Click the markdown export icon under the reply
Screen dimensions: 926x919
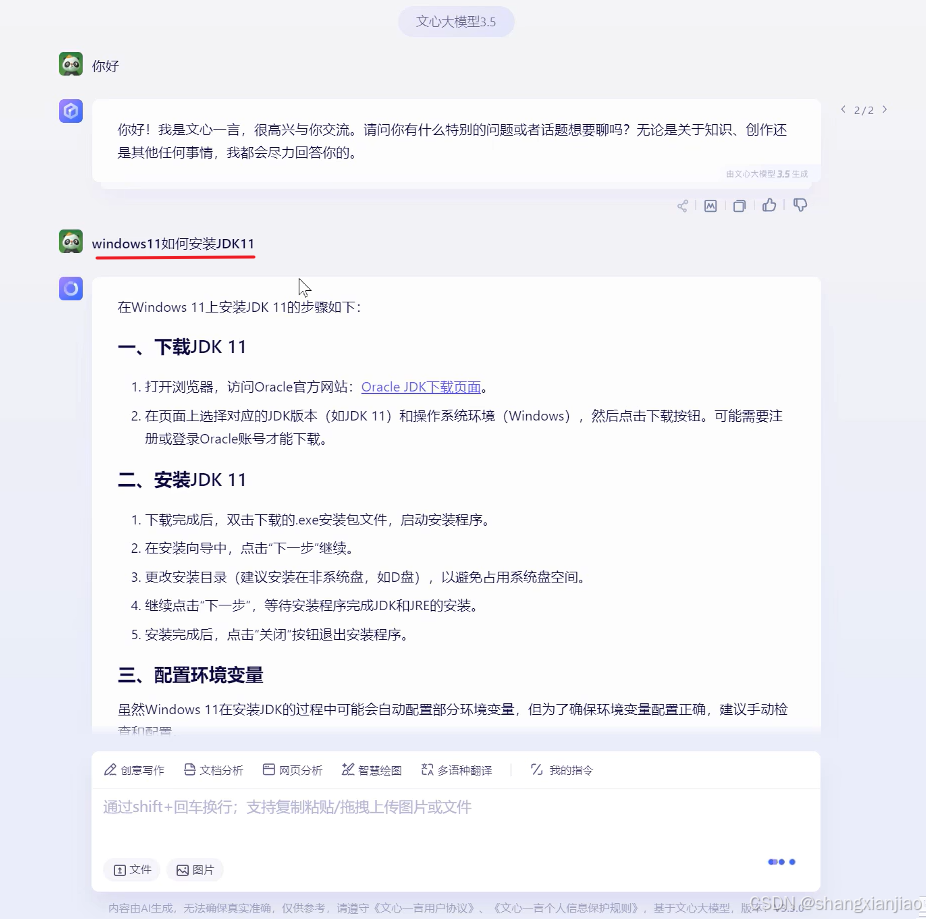click(710, 206)
